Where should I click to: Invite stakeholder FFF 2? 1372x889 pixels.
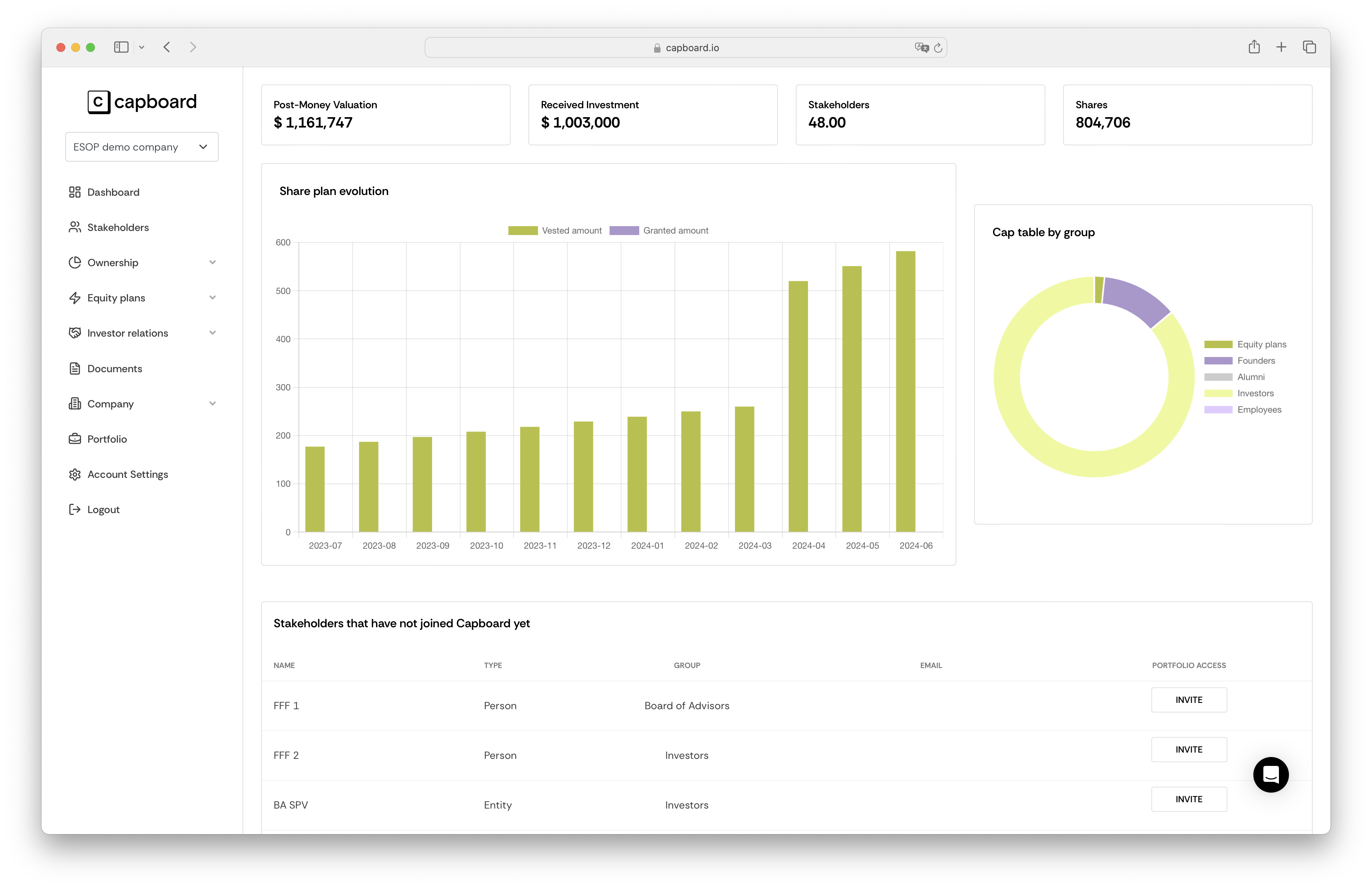point(1189,749)
